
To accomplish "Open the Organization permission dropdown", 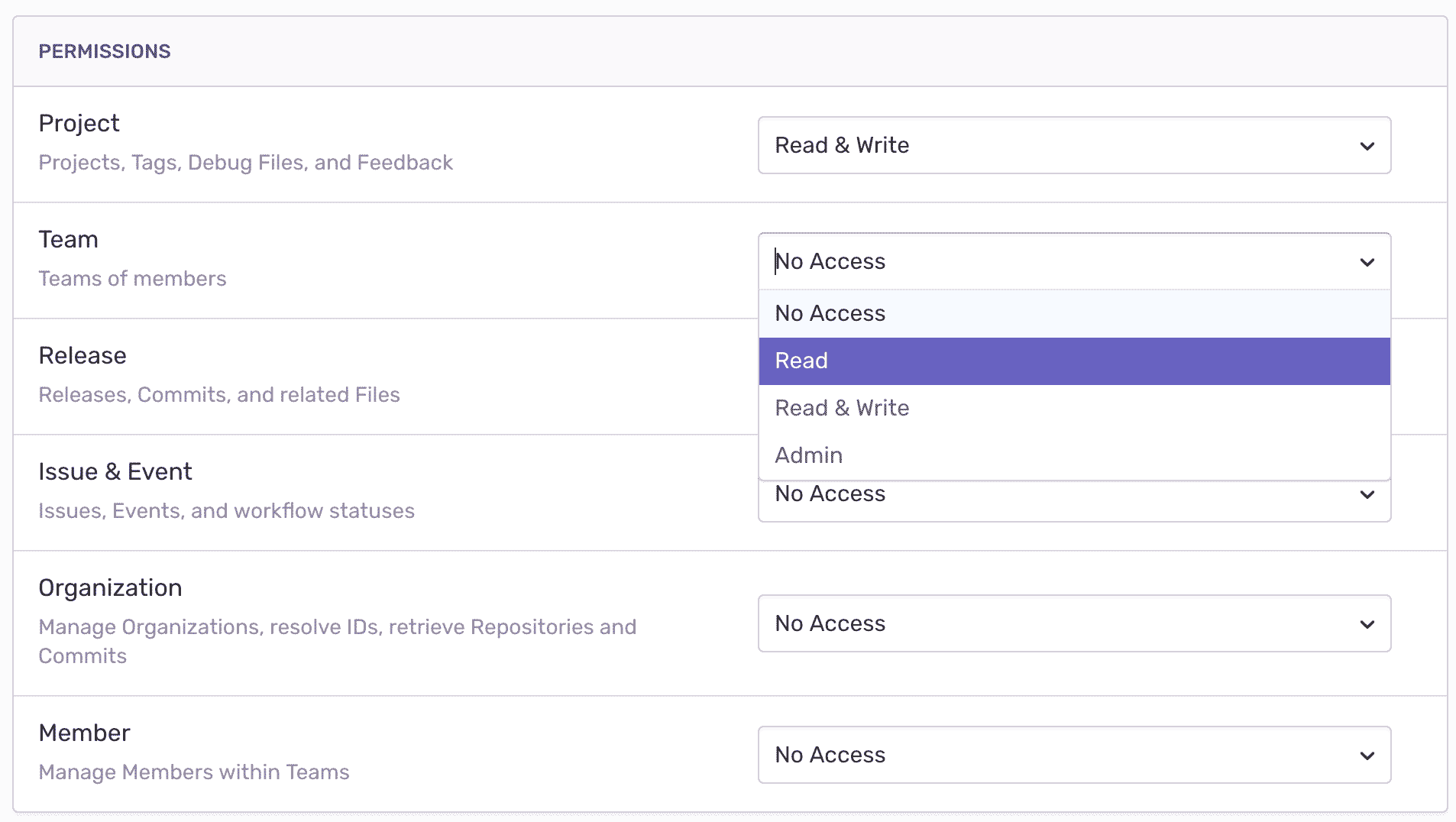I will click(x=1073, y=623).
